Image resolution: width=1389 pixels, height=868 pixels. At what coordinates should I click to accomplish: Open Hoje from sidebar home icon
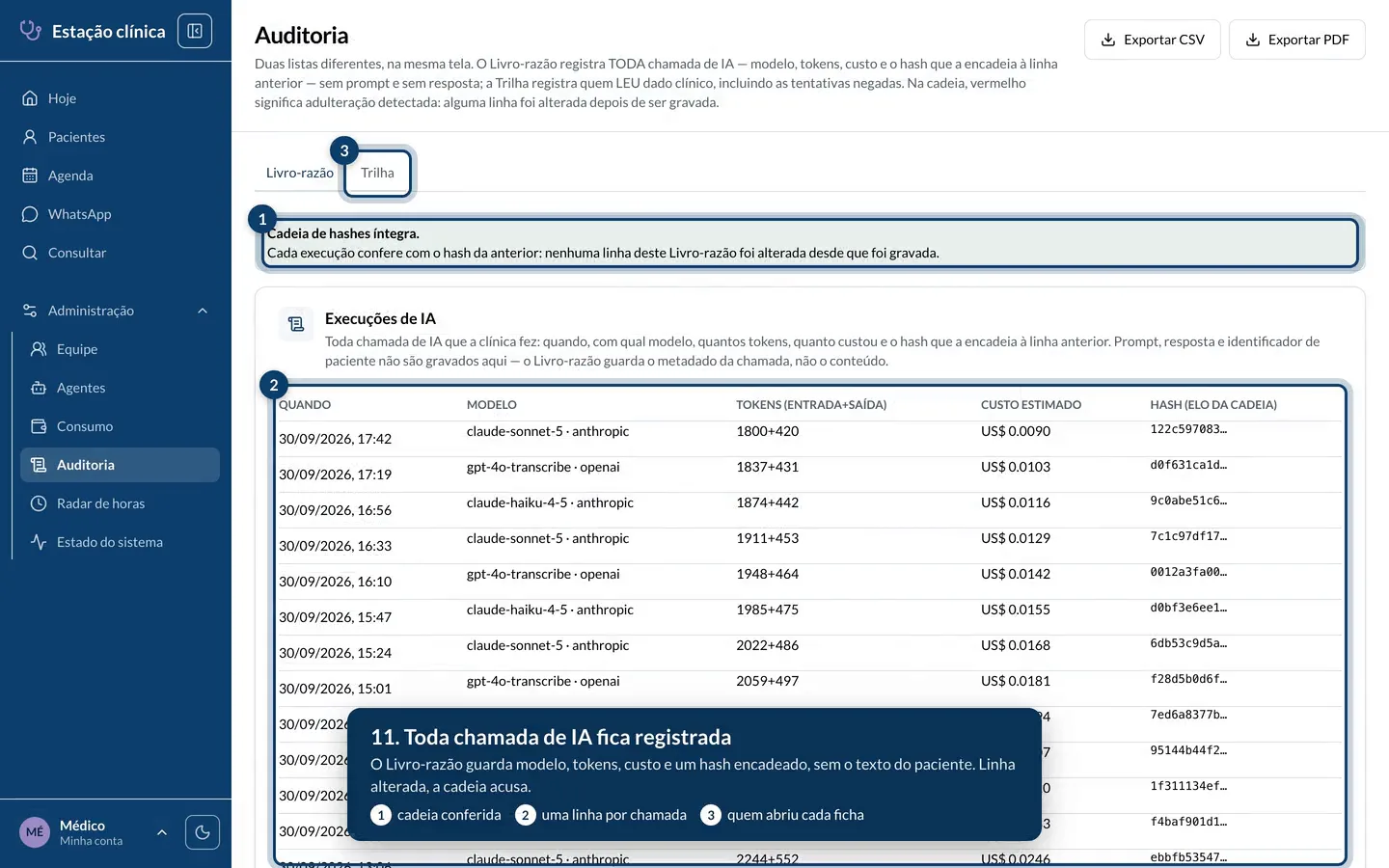(30, 98)
